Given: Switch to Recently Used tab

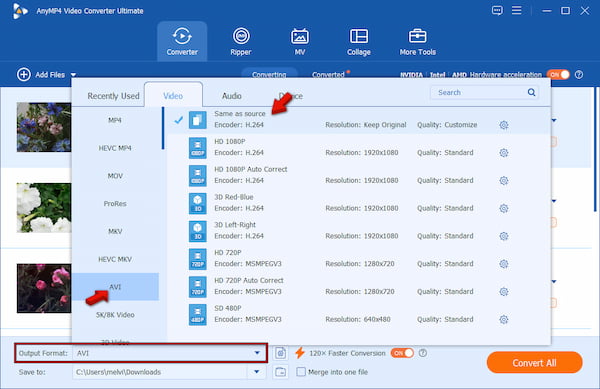Looking at the screenshot, I should [113, 96].
